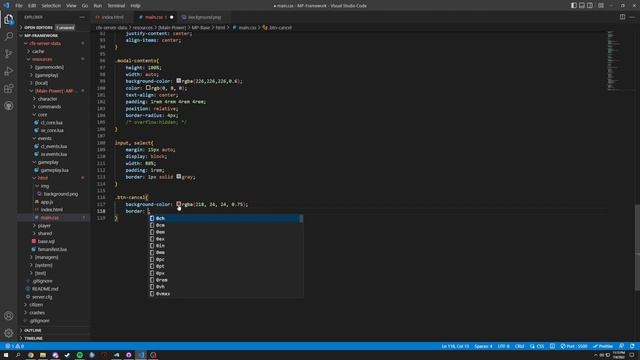Screen dimensions: 640x360
Task: Open the Search view in the activity bar
Action: (9, 36)
